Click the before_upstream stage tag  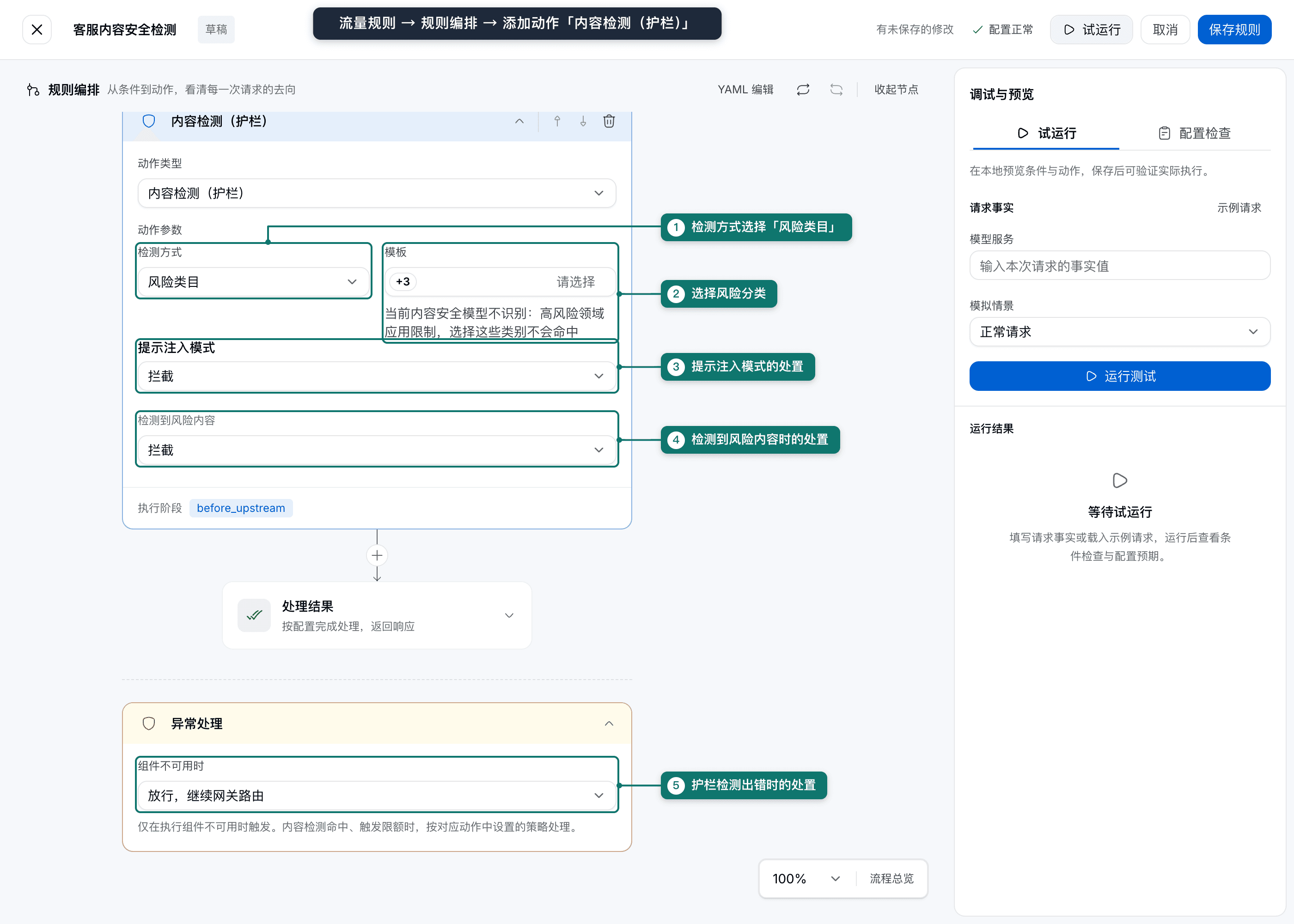(x=241, y=508)
